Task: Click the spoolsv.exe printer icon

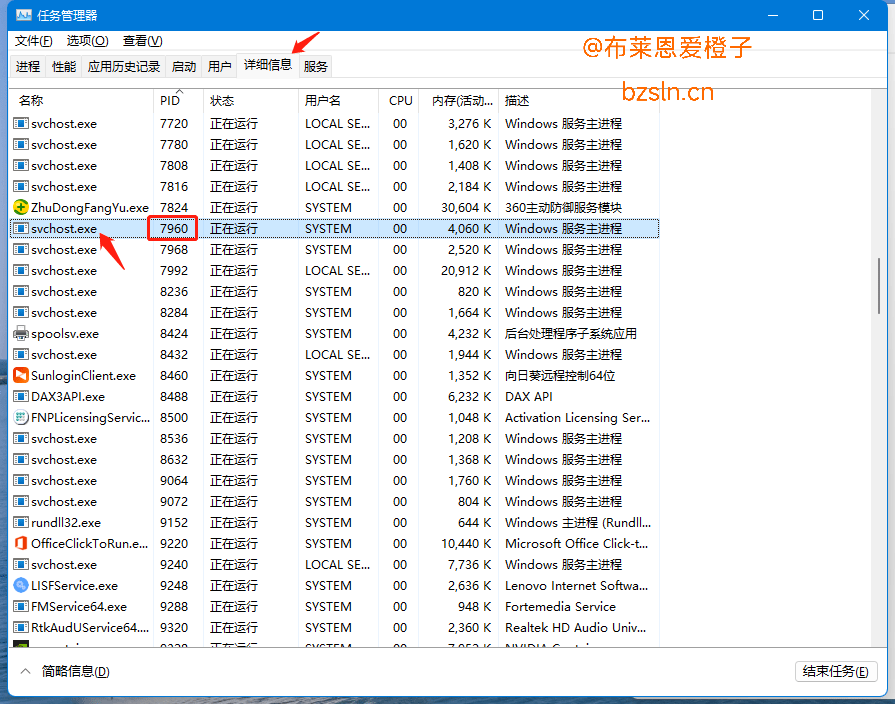Action: click(21, 333)
